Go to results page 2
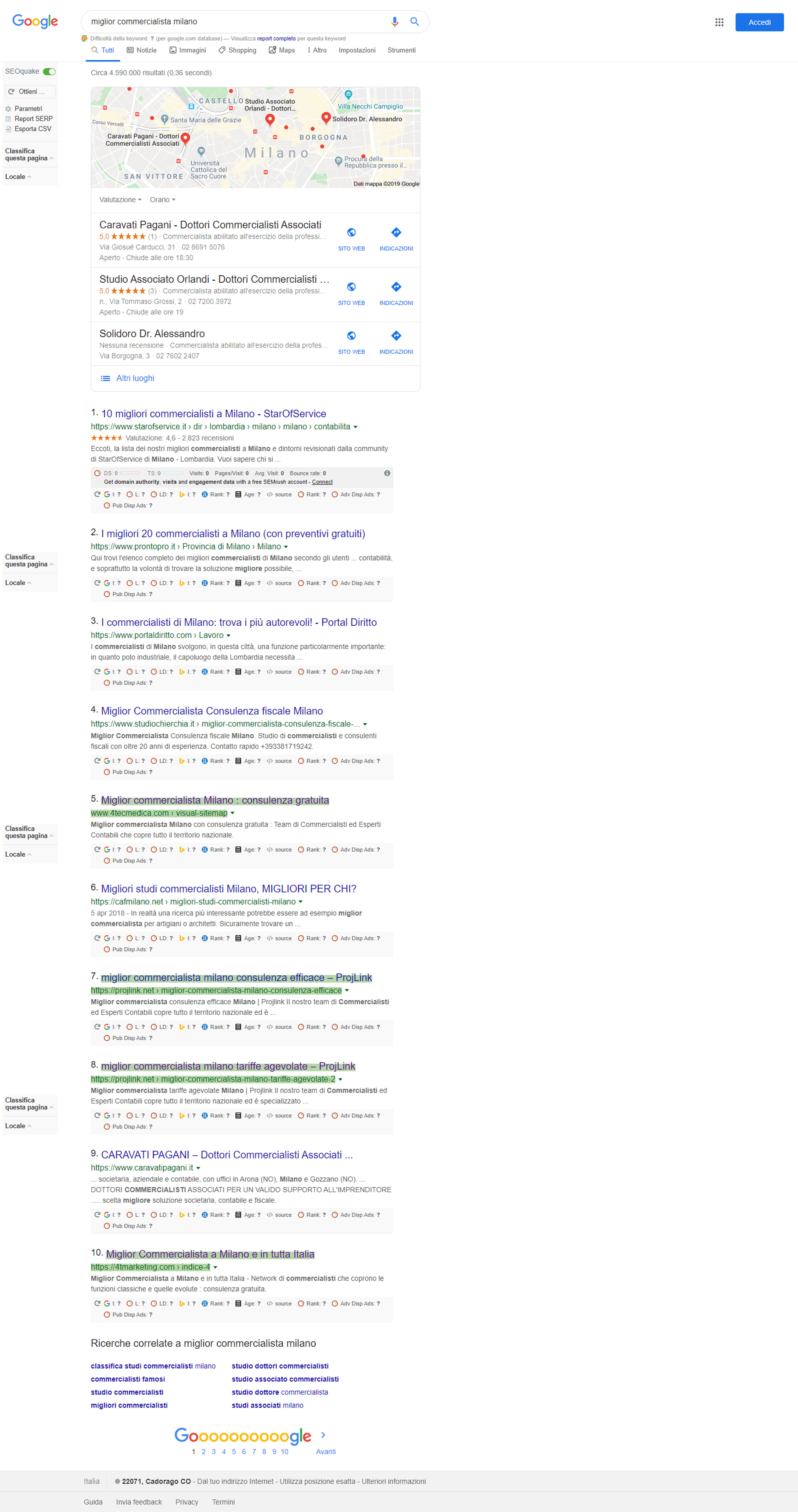This screenshot has width=798, height=1512. click(204, 1452)
